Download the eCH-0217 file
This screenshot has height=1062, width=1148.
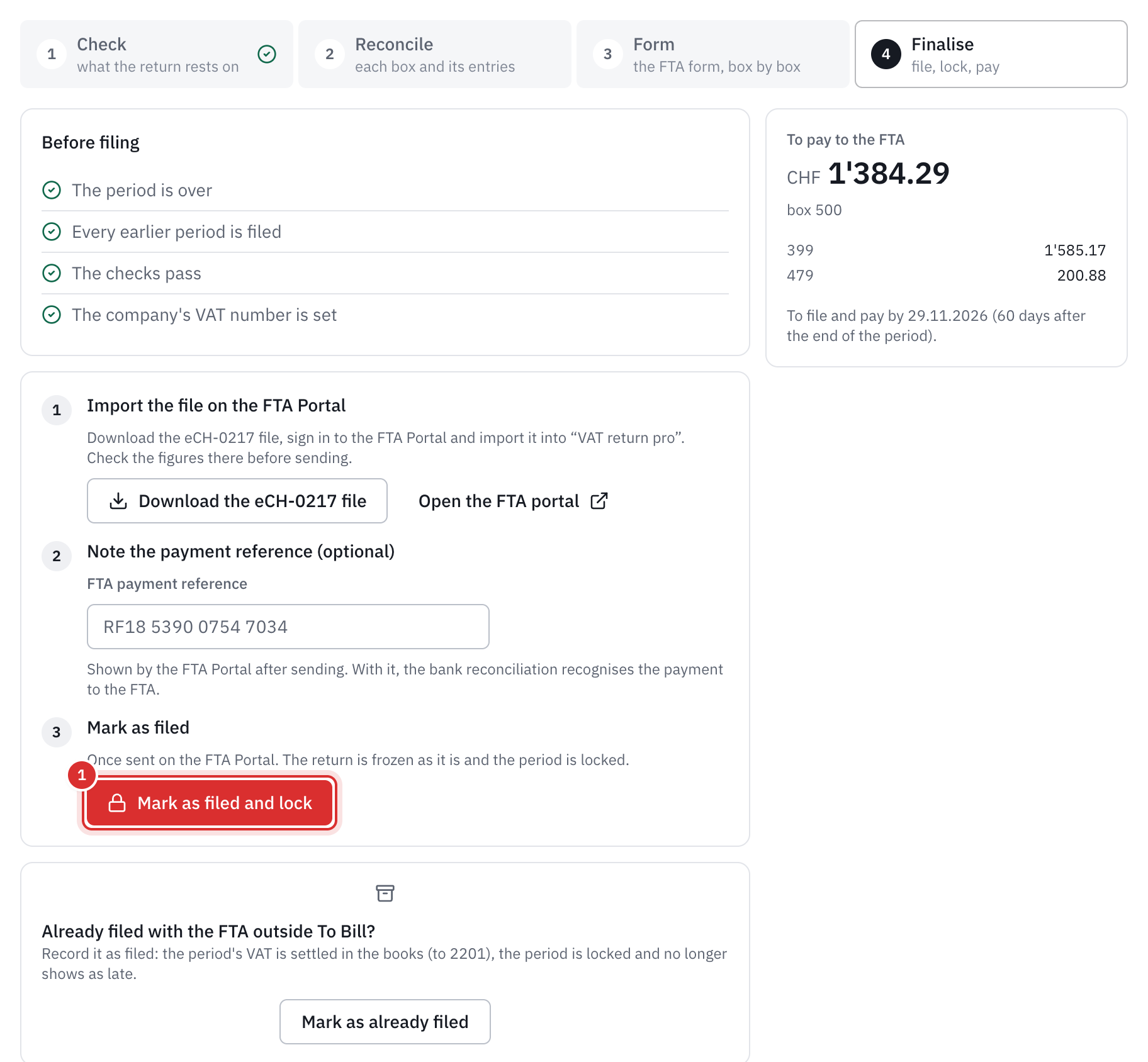tap(237, 501)
